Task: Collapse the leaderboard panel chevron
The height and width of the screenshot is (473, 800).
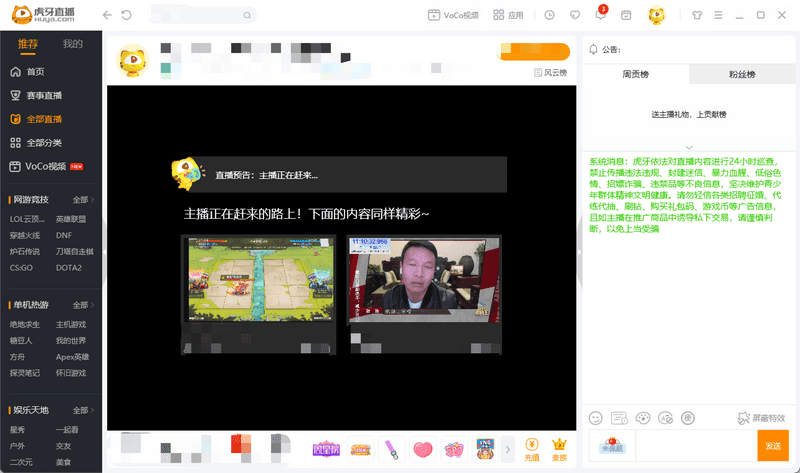Action: 689,147
